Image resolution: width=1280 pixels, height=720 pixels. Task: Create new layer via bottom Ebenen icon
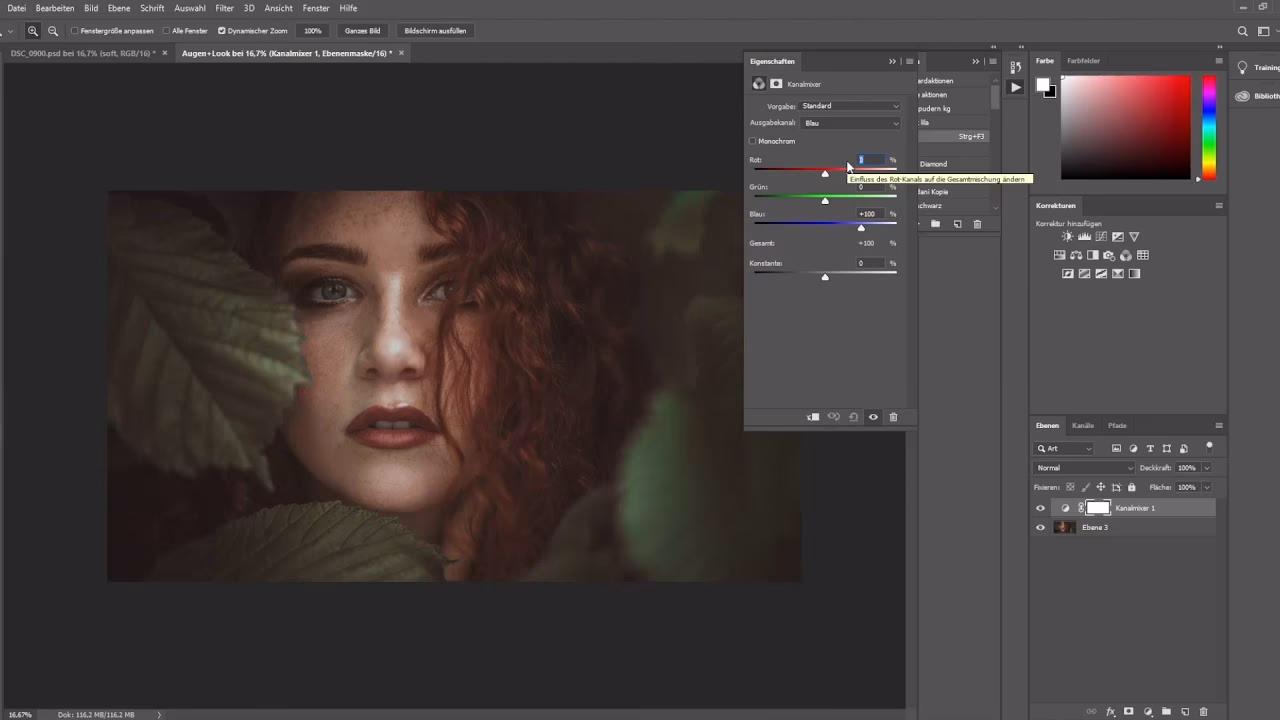(1185, 711)
